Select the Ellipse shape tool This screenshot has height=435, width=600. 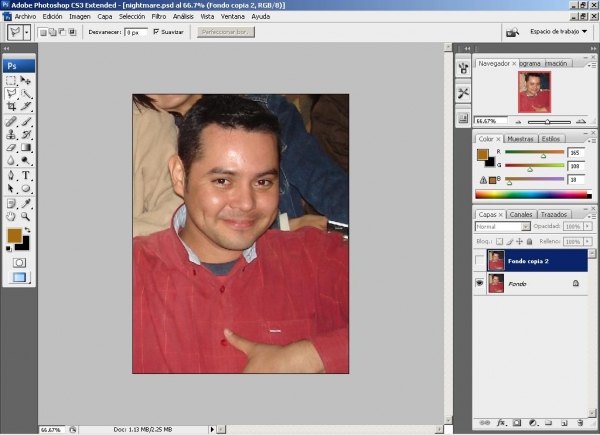point(26,188)
